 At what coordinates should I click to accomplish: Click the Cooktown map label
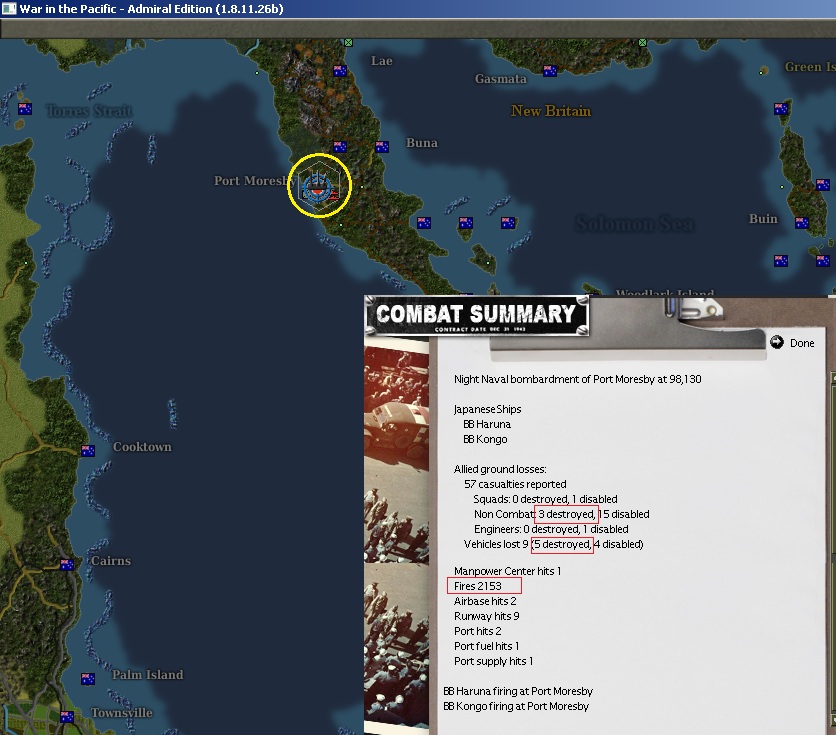(x=142, y=447)
